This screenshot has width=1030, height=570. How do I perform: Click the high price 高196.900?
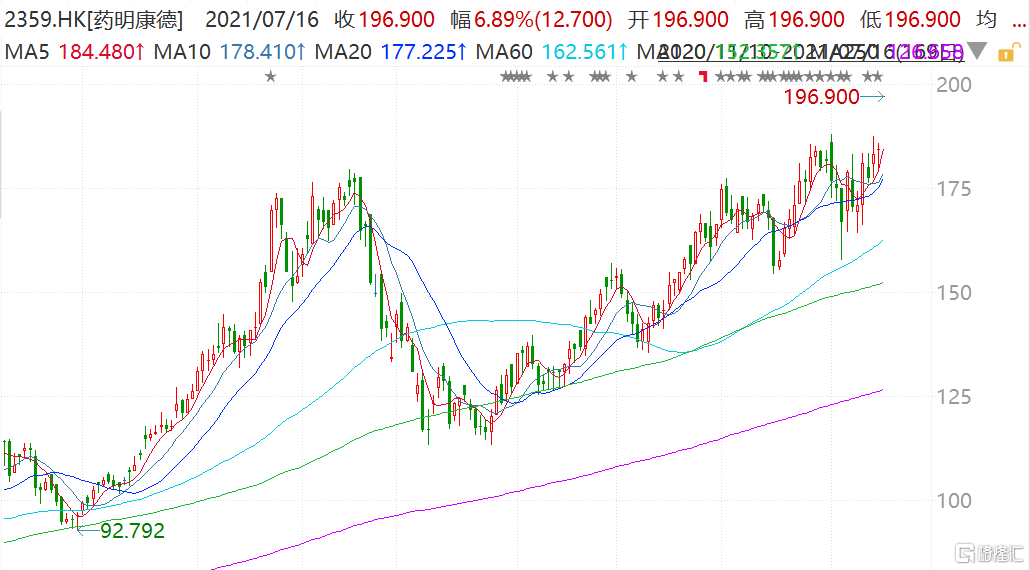coord(795,20)
